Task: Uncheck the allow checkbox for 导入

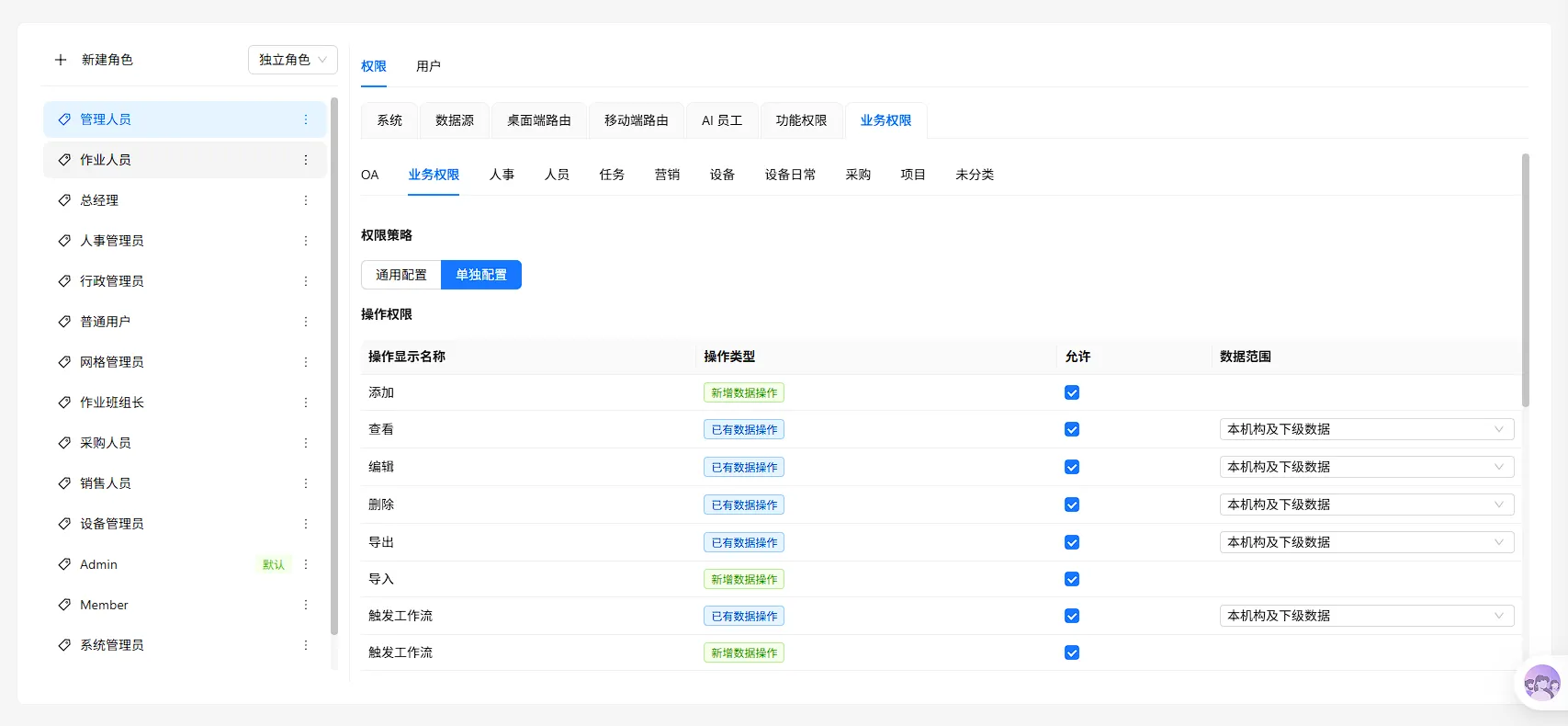Action: click(1072, 579)
